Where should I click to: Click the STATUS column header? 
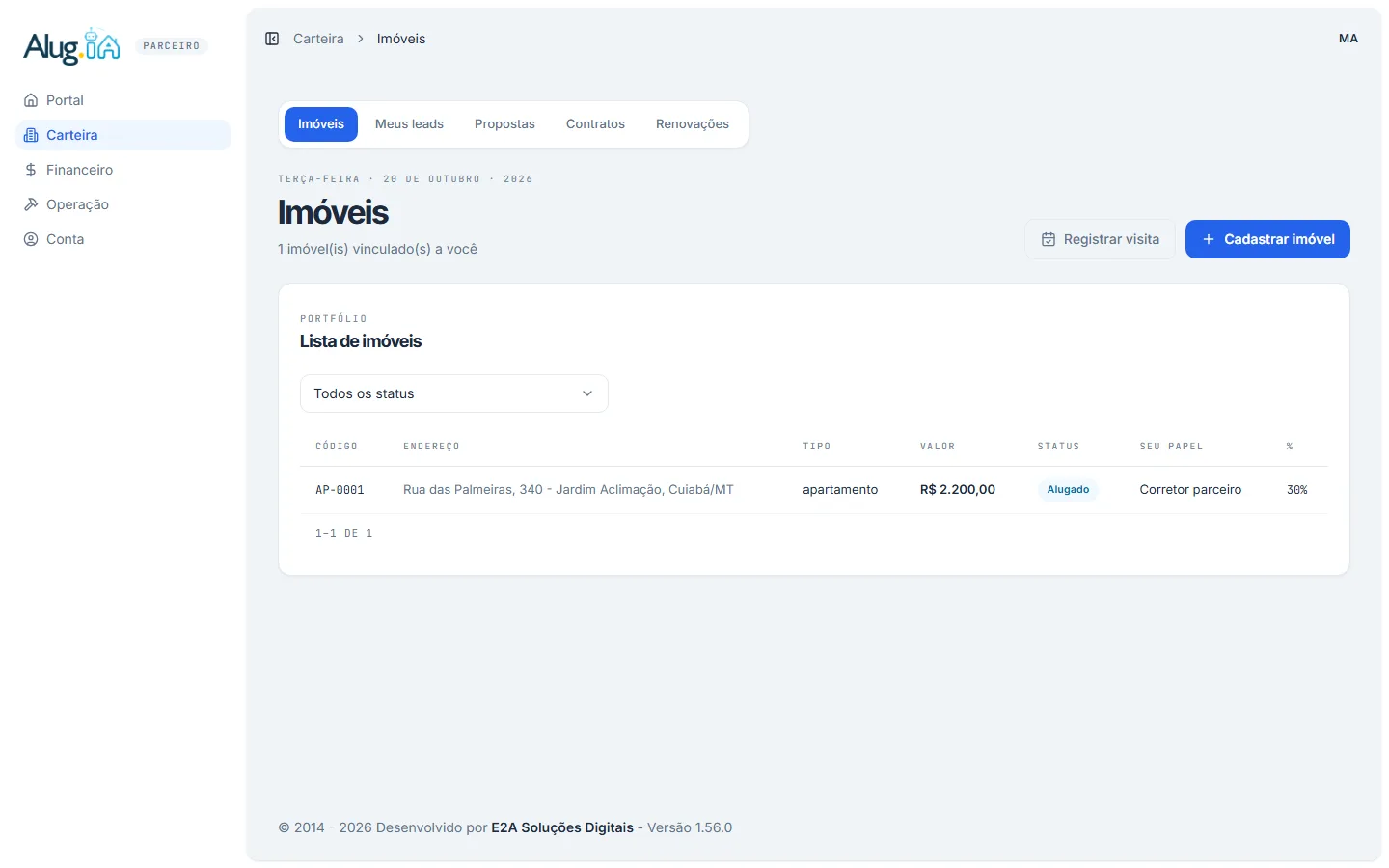tap(1058, 447)
